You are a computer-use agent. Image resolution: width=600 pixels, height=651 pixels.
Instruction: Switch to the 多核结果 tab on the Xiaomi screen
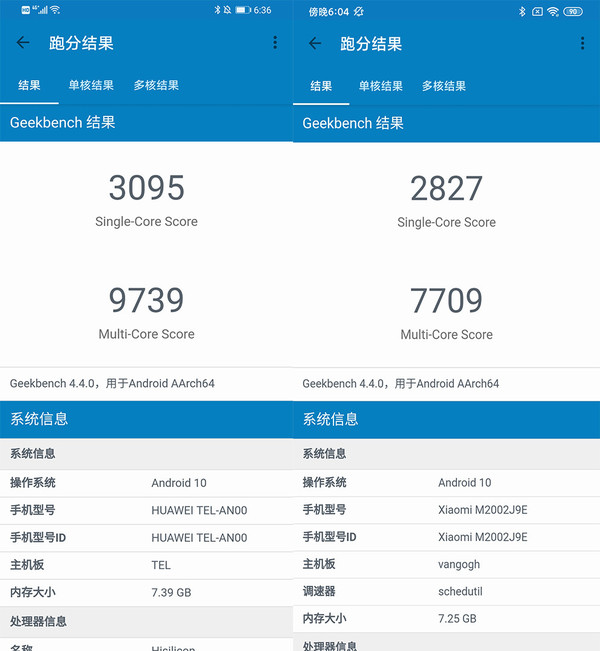[444, 86]
